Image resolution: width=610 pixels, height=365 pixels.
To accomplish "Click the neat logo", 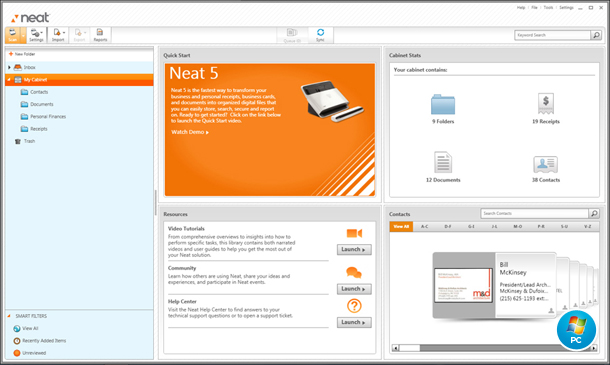I will click(x=31, y=18).
